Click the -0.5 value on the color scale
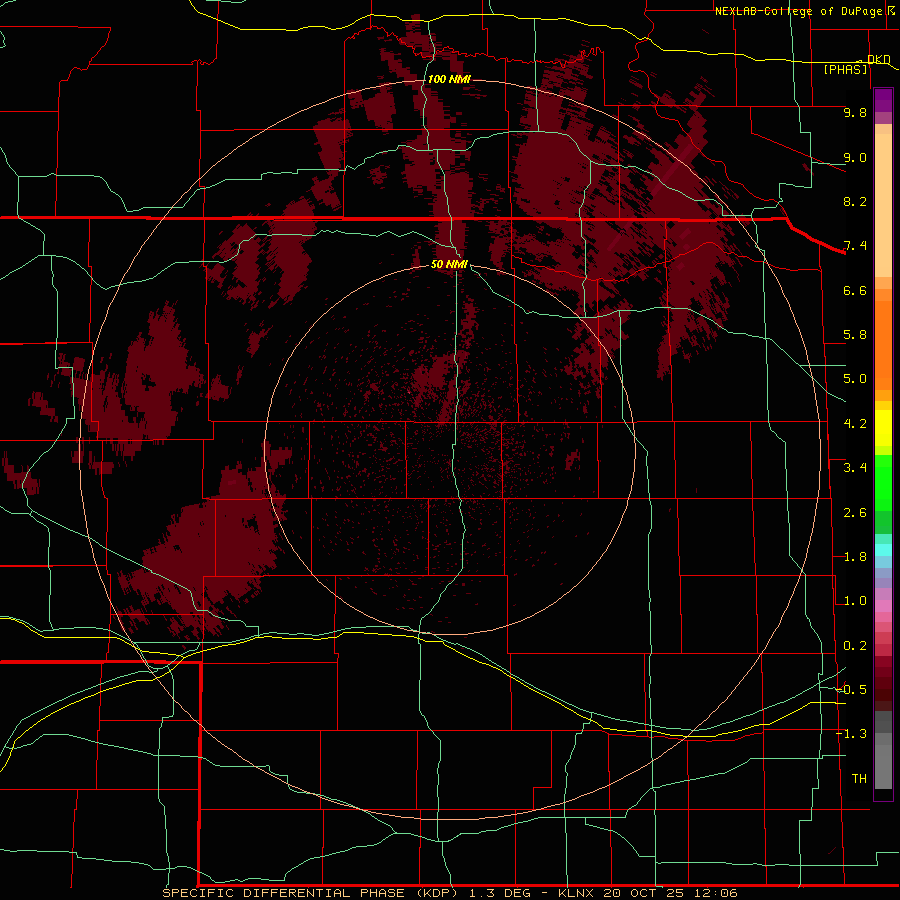900x900 pixels. tap(852, 690)
